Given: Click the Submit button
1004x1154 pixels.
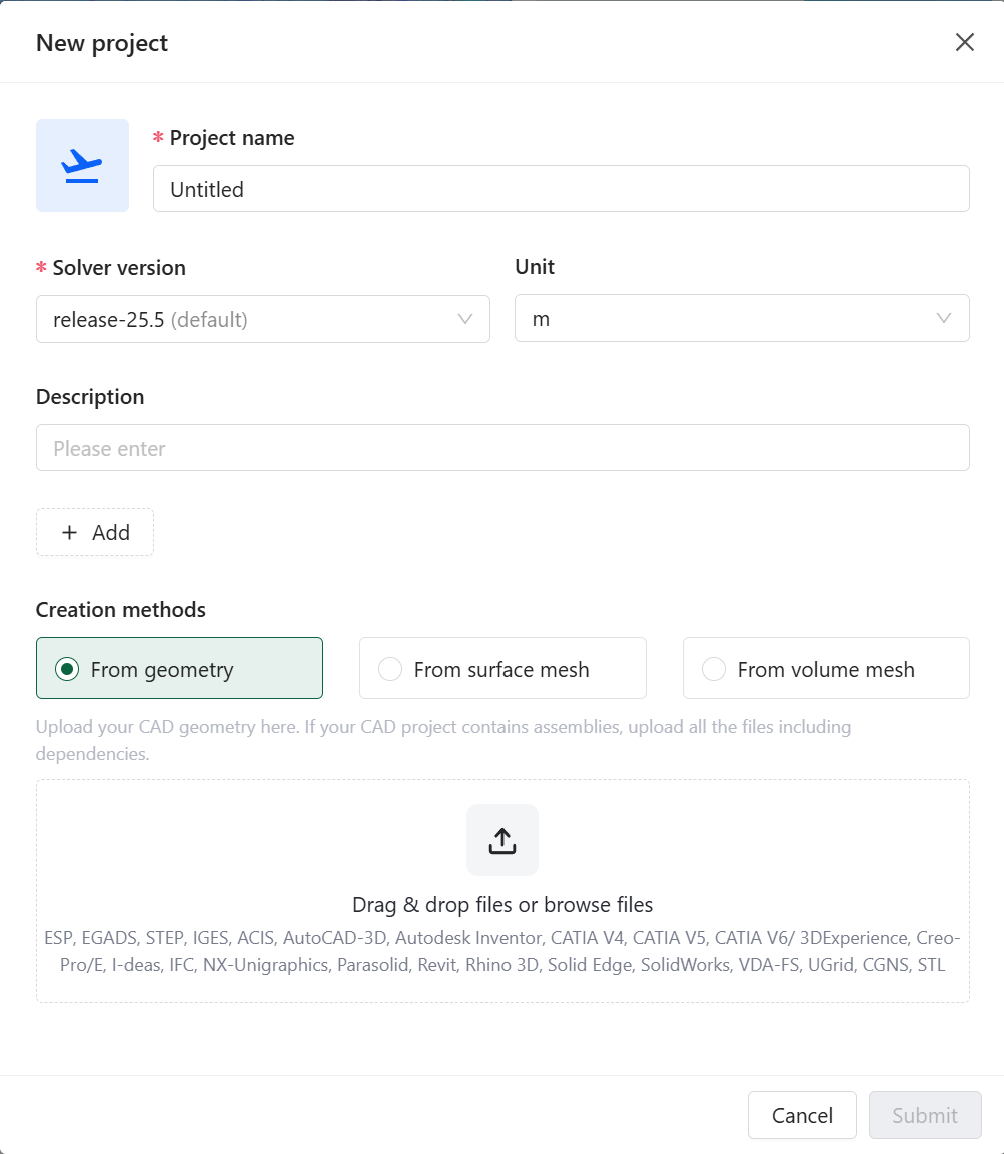Looking at the screenshot, I should 924,1115.
